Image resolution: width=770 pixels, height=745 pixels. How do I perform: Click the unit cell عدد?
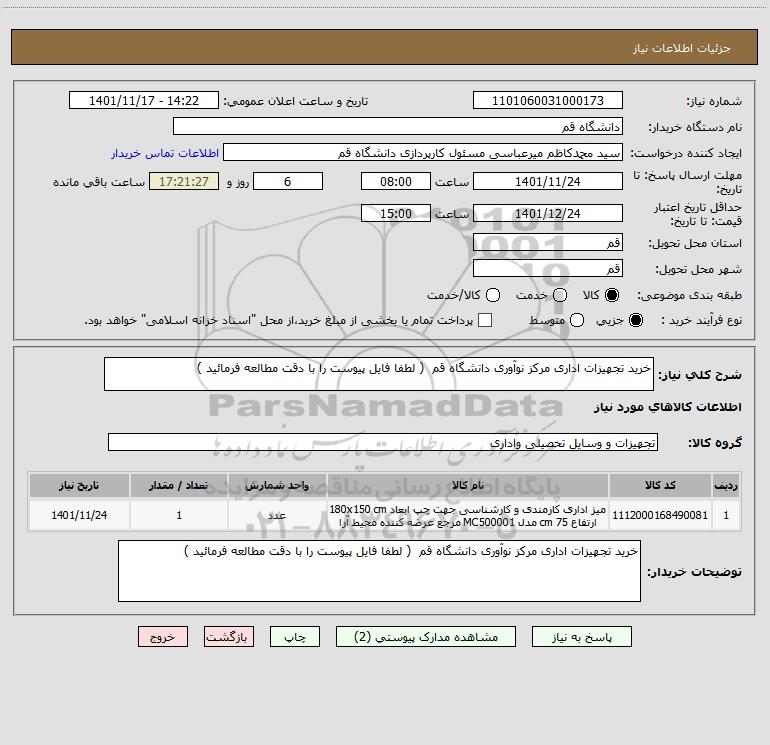(277, 515)
